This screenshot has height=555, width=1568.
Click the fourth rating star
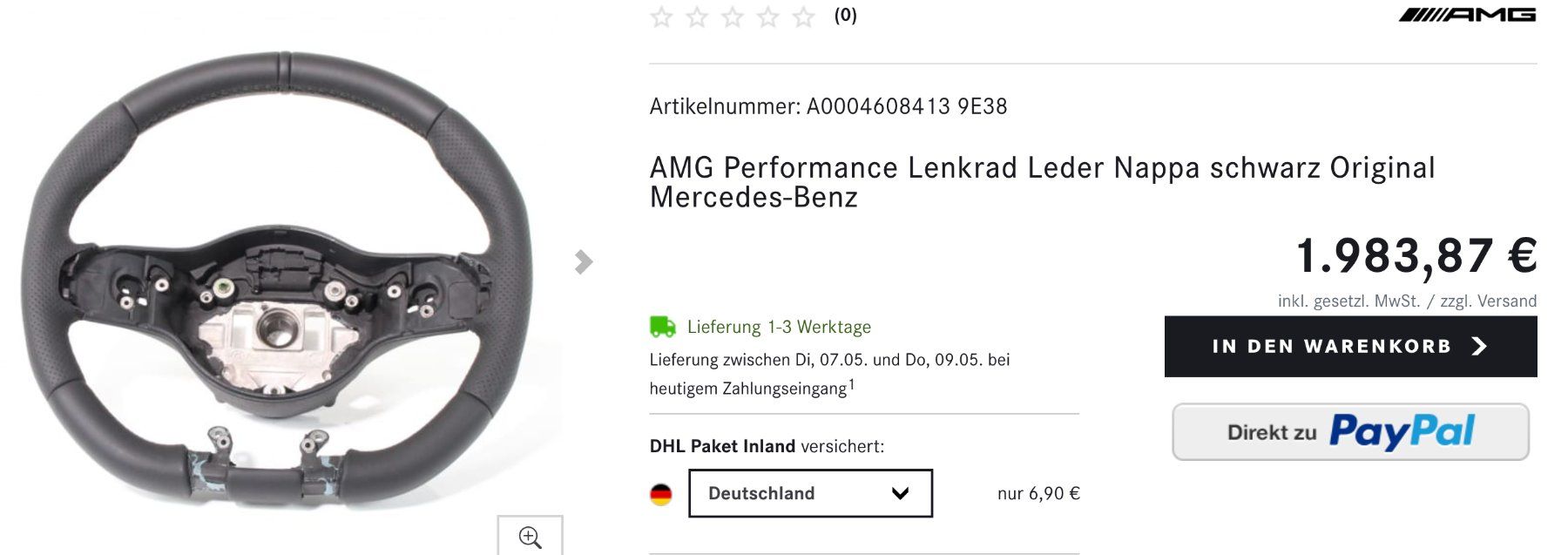coord(768,17)
